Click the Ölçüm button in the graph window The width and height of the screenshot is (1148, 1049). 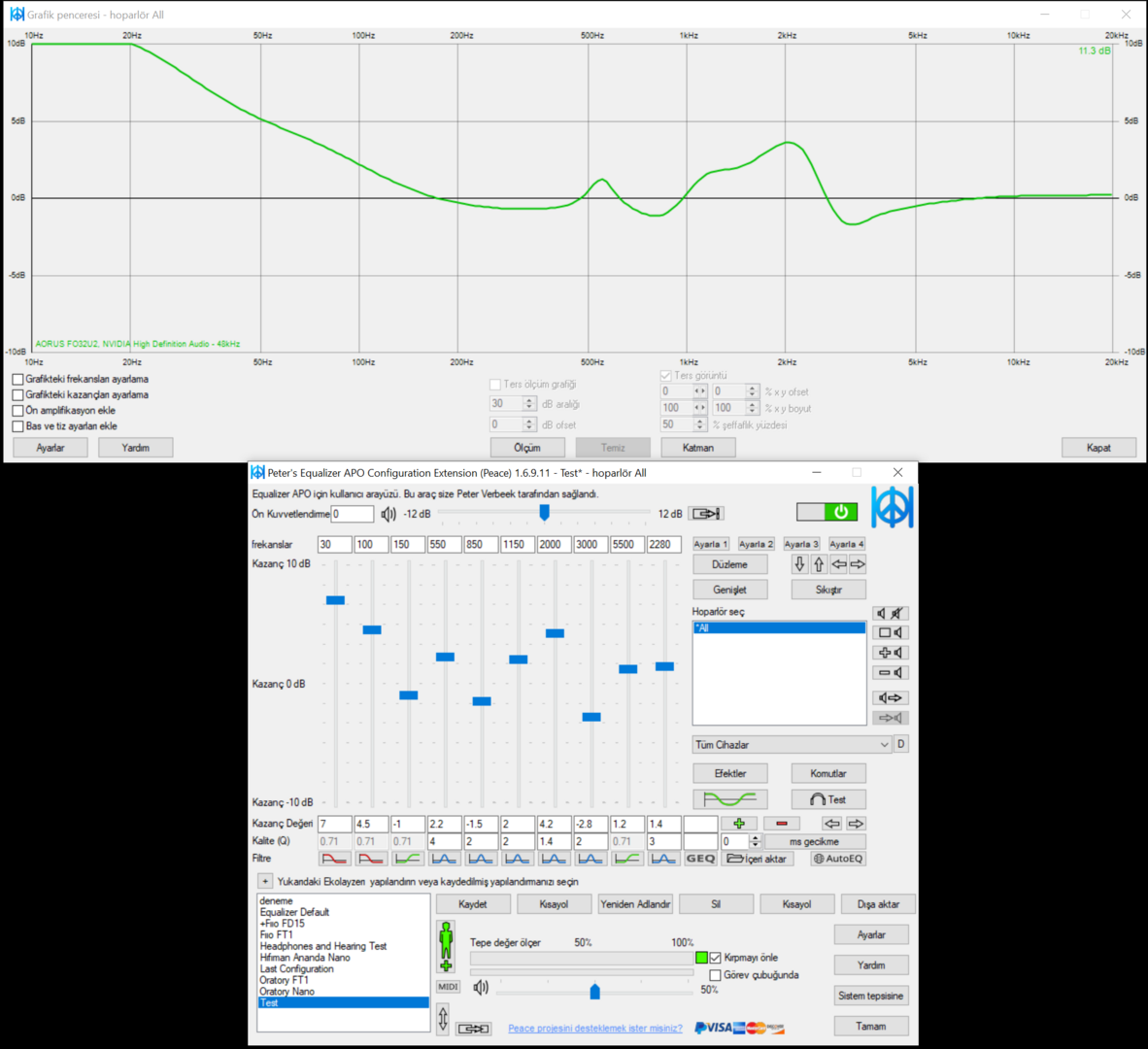pyautogui.click(x=527, y=447)
